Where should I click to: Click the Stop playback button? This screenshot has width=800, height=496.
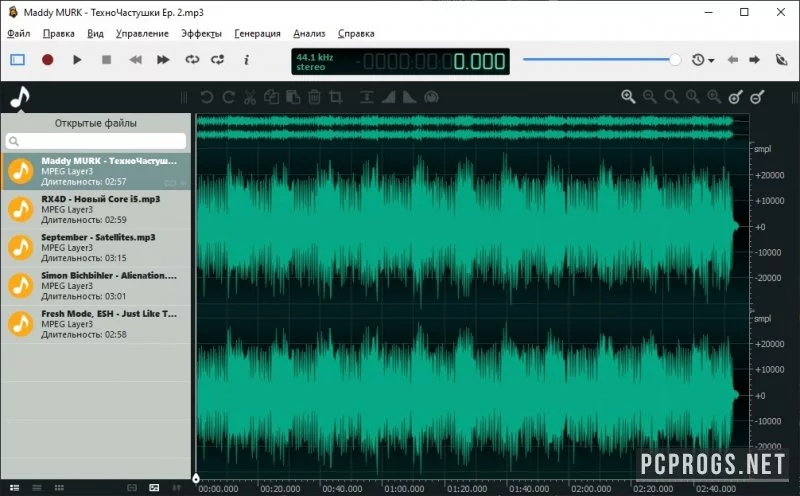106,60
